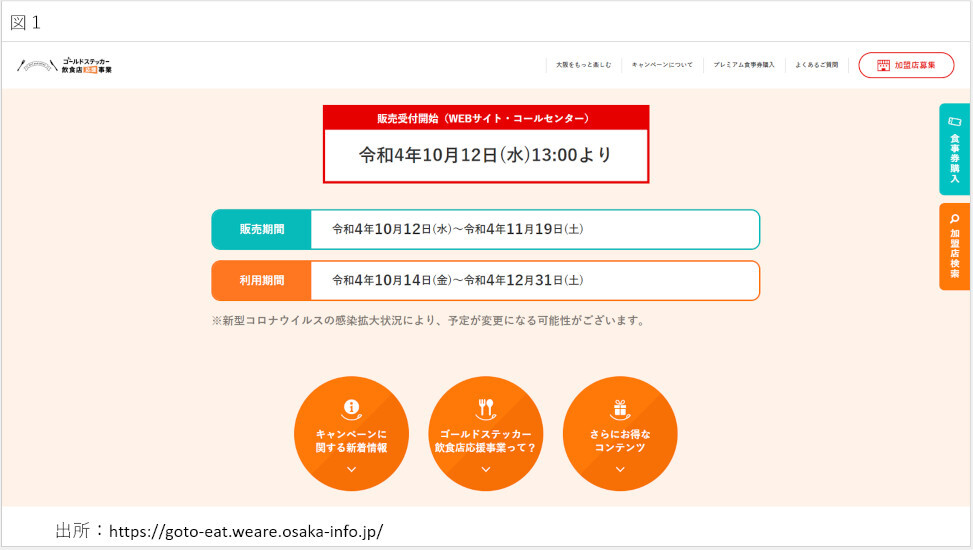The height and width of the screenshot is (550, 973).
Task: Go to the よくあるご質問 page
Action: [x=816, y=65]
